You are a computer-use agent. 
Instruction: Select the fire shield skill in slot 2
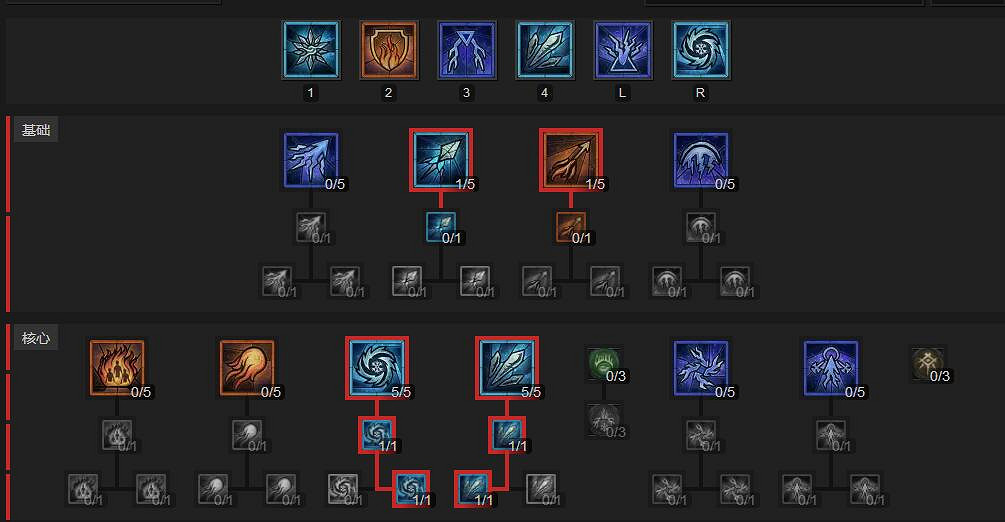click(389, 50)
